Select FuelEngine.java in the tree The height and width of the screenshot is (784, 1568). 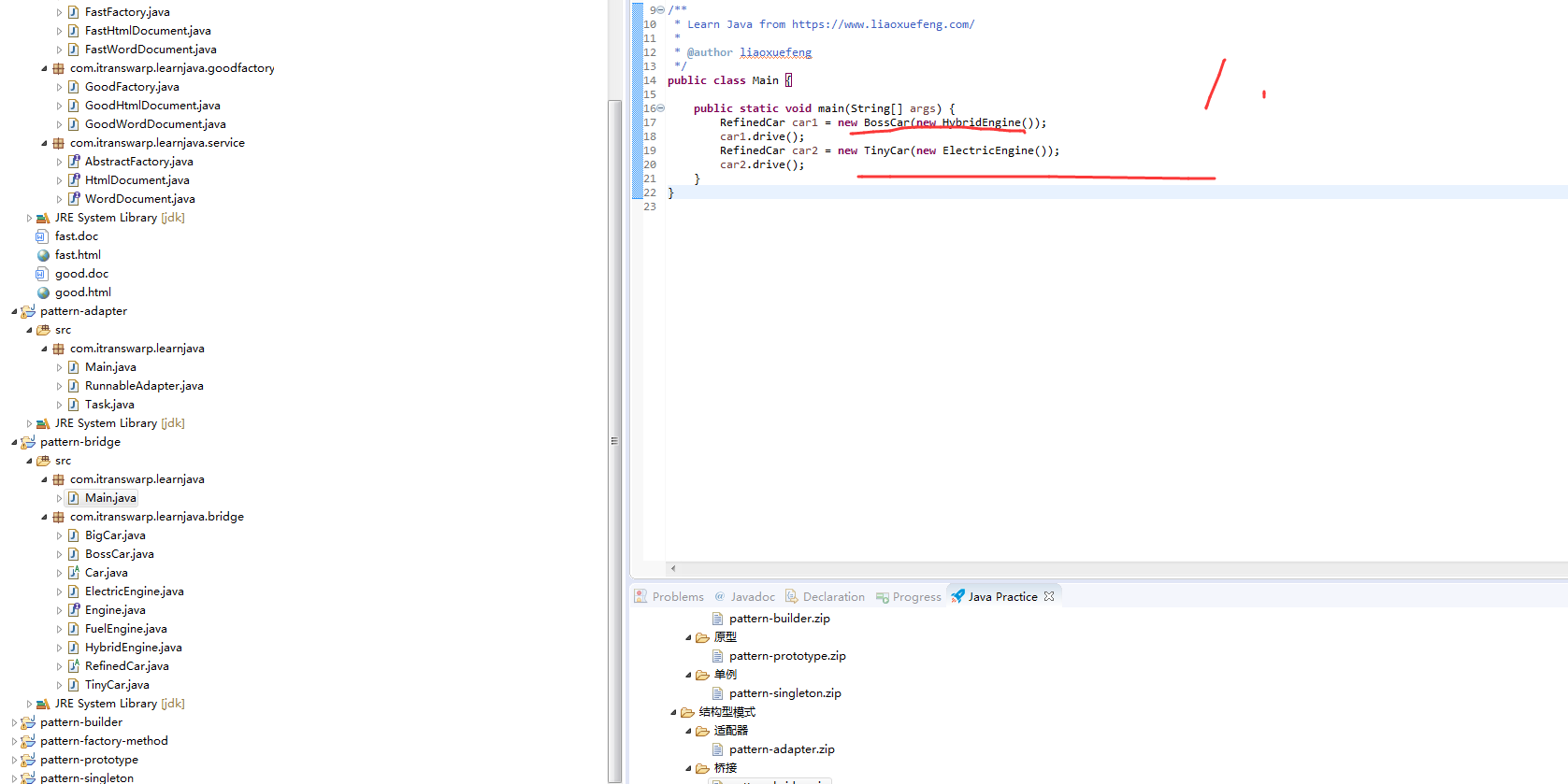coord(126,629)
